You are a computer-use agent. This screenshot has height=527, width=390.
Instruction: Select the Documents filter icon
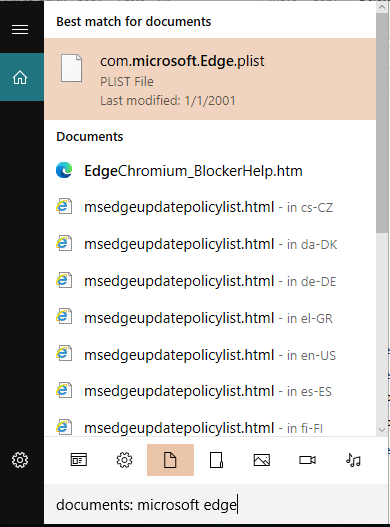pyautogui.click(x=170, y=460)
